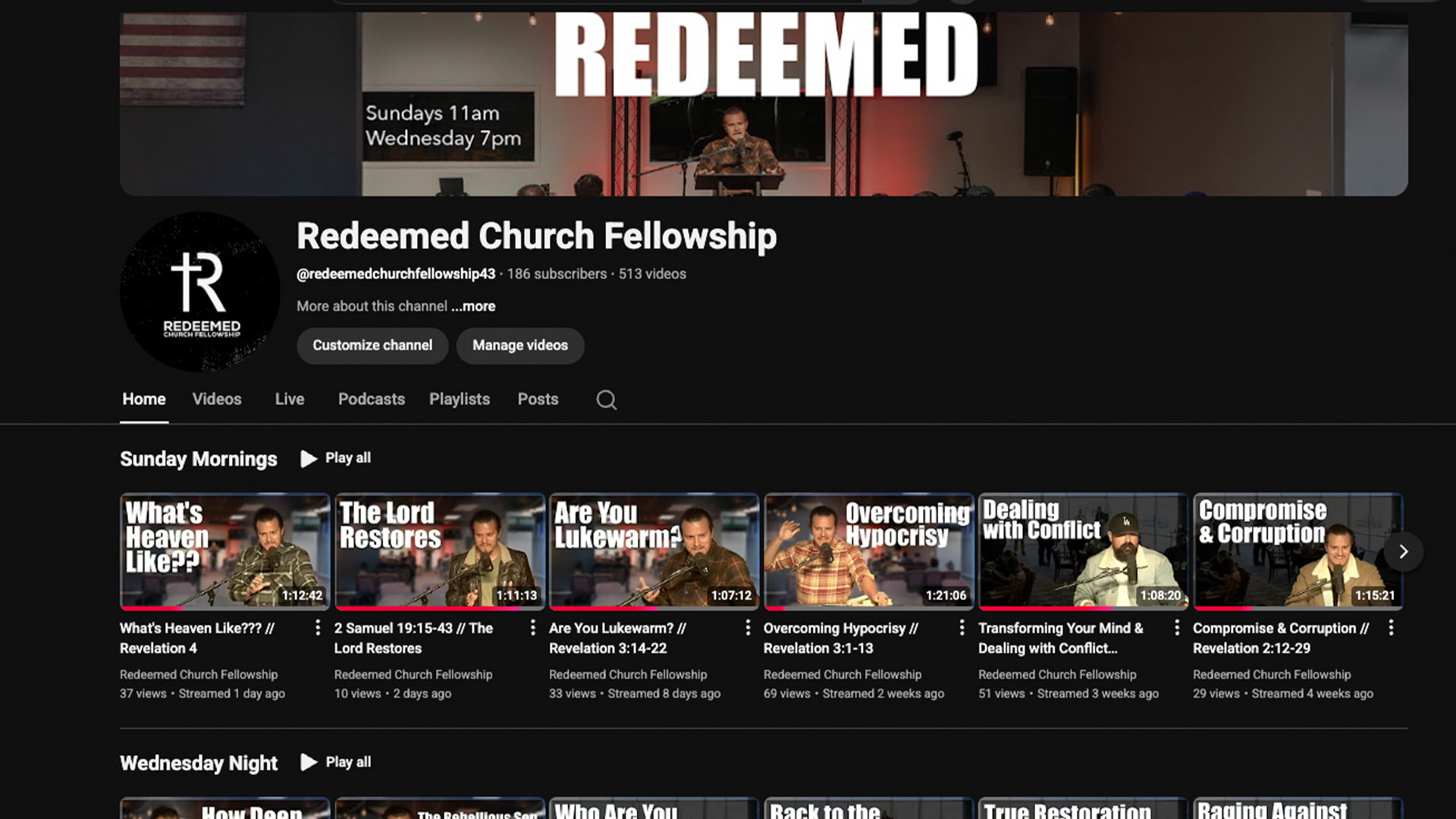Open options menu for Overcoming Hypocrisy video
Viewport: 1456px width, 819px height.
pos(962,628)
